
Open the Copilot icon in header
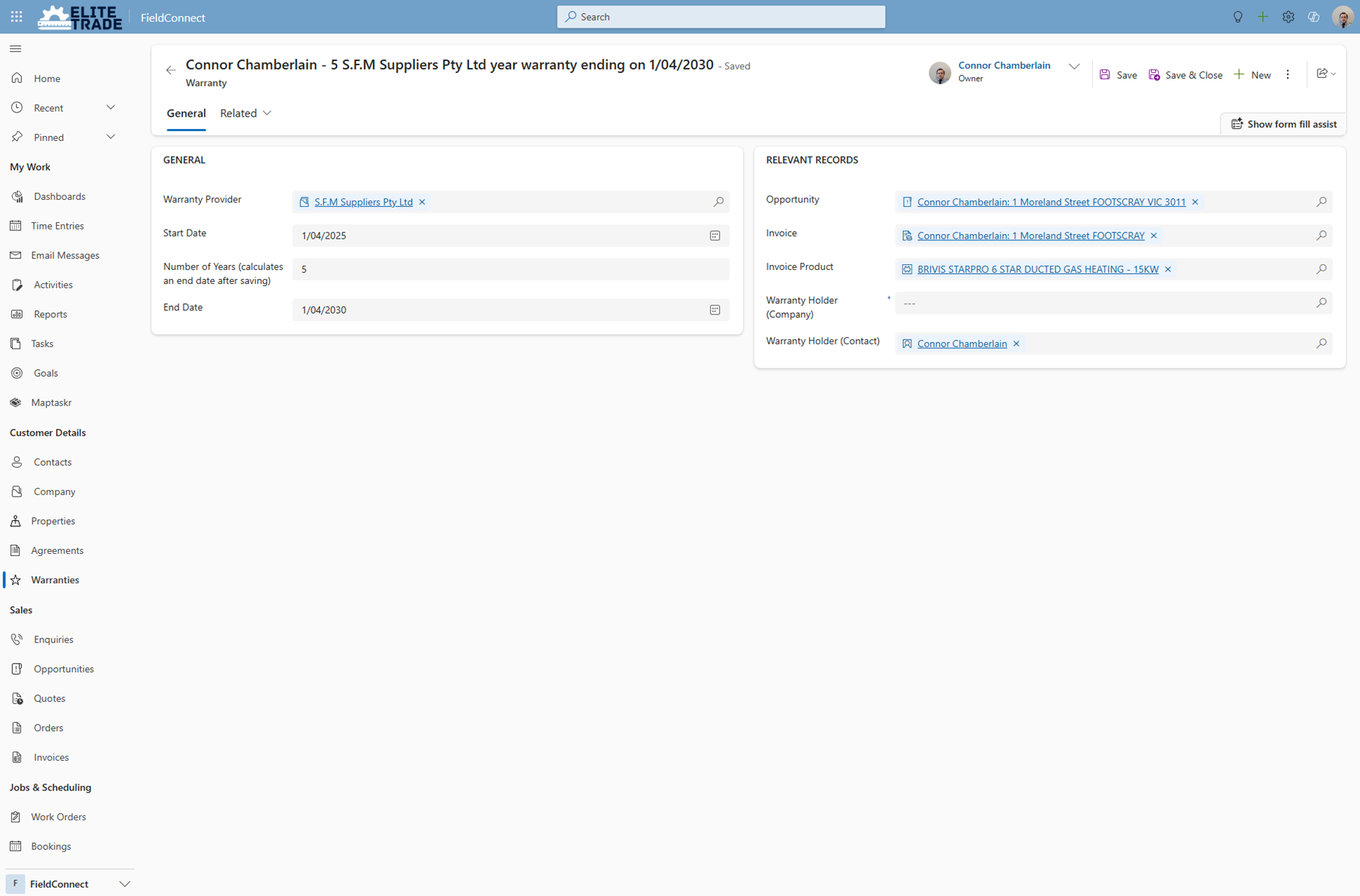coord(1313,17)
